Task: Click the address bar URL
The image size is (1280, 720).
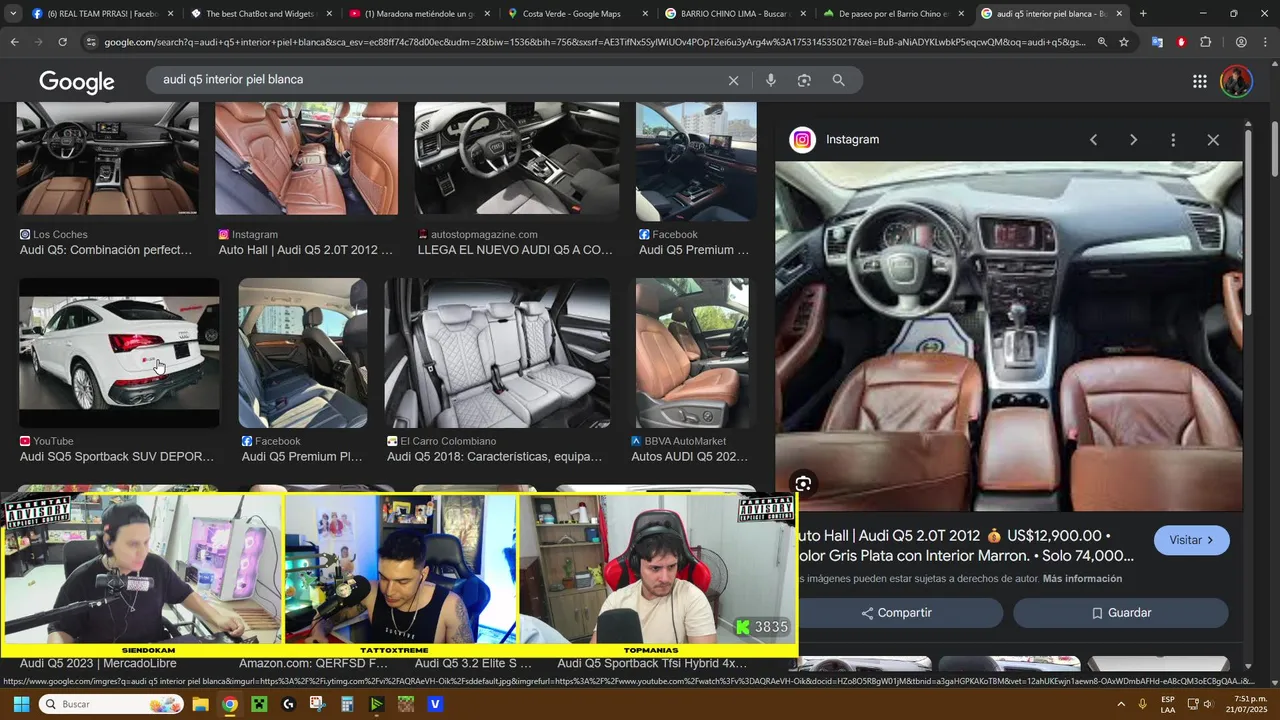Action: [x=594, y=42]
